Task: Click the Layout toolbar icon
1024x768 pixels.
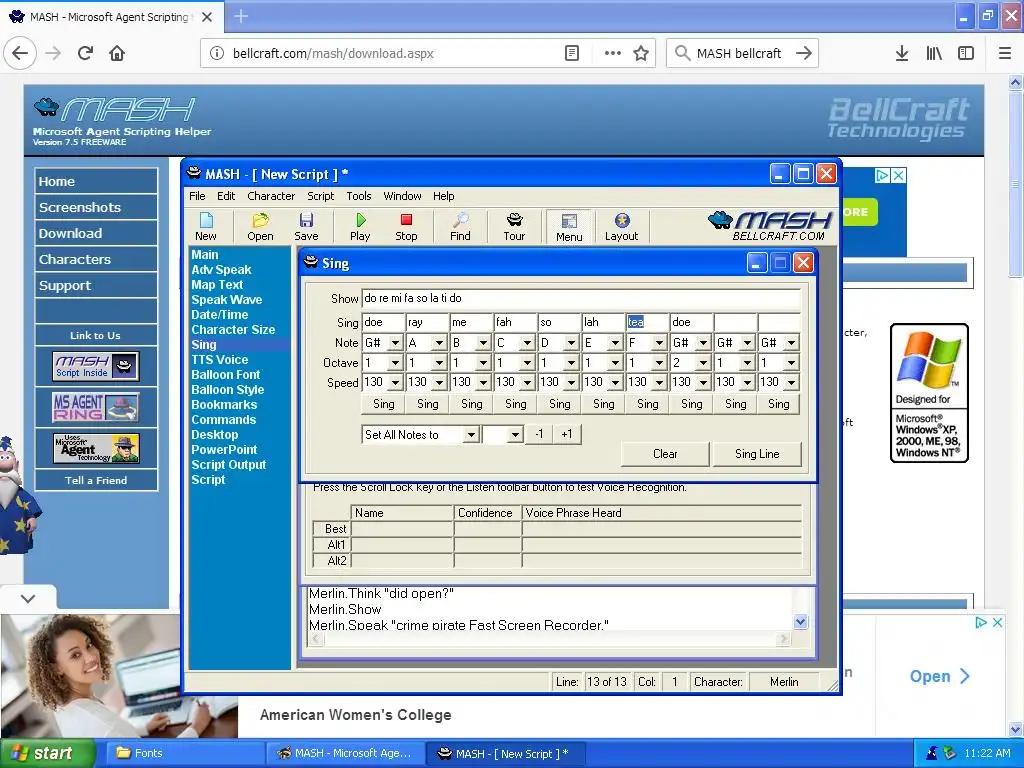Action: [621, 226]
